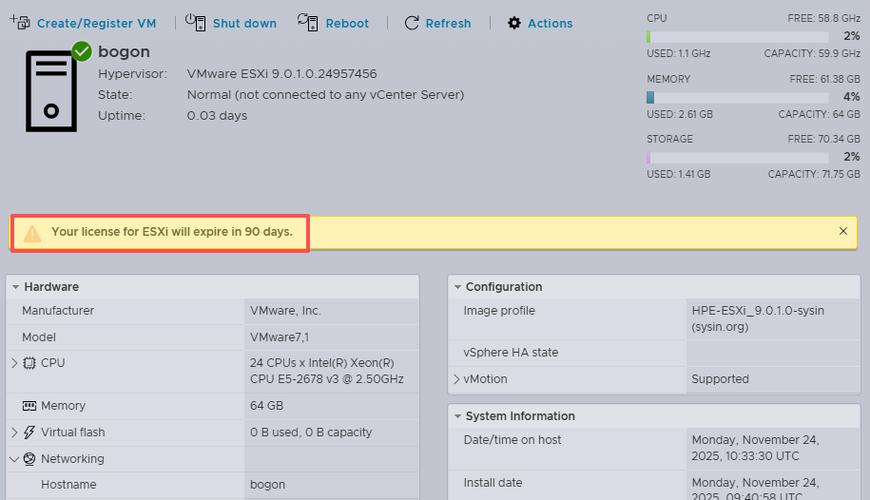Click the Reboot arrows icon
This screenshot has width=870, height=500.
[308, 22]
